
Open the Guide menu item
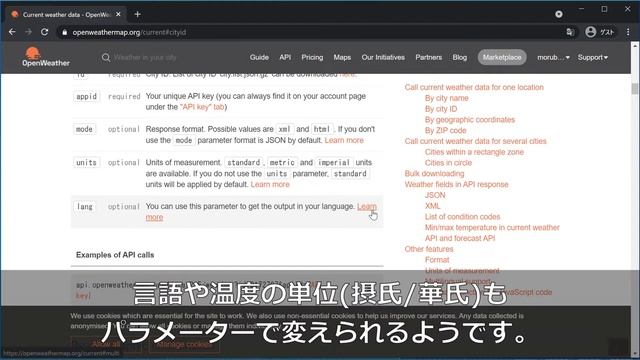click(x=259, y=58)
